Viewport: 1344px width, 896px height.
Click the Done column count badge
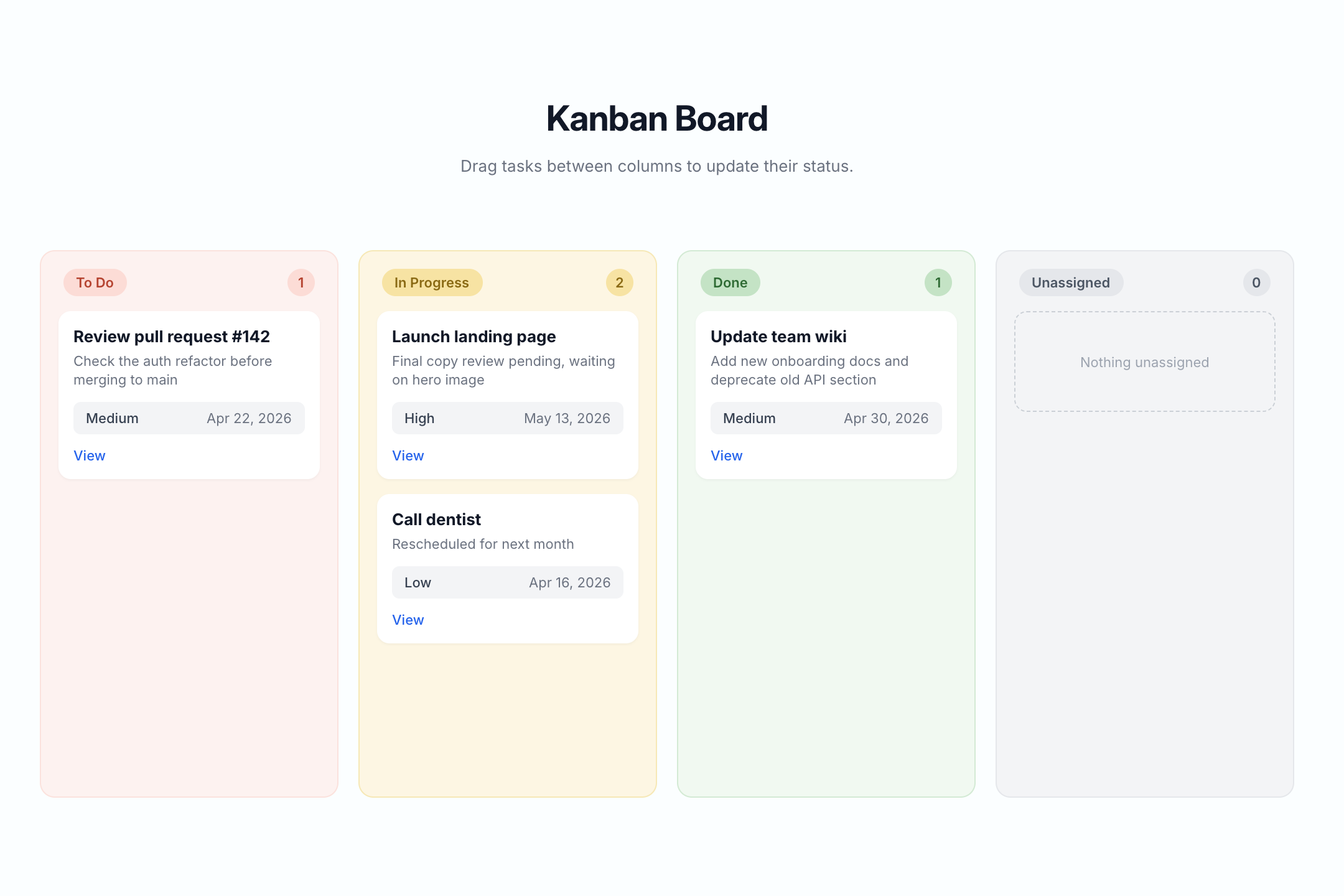[x=938, y=282]
